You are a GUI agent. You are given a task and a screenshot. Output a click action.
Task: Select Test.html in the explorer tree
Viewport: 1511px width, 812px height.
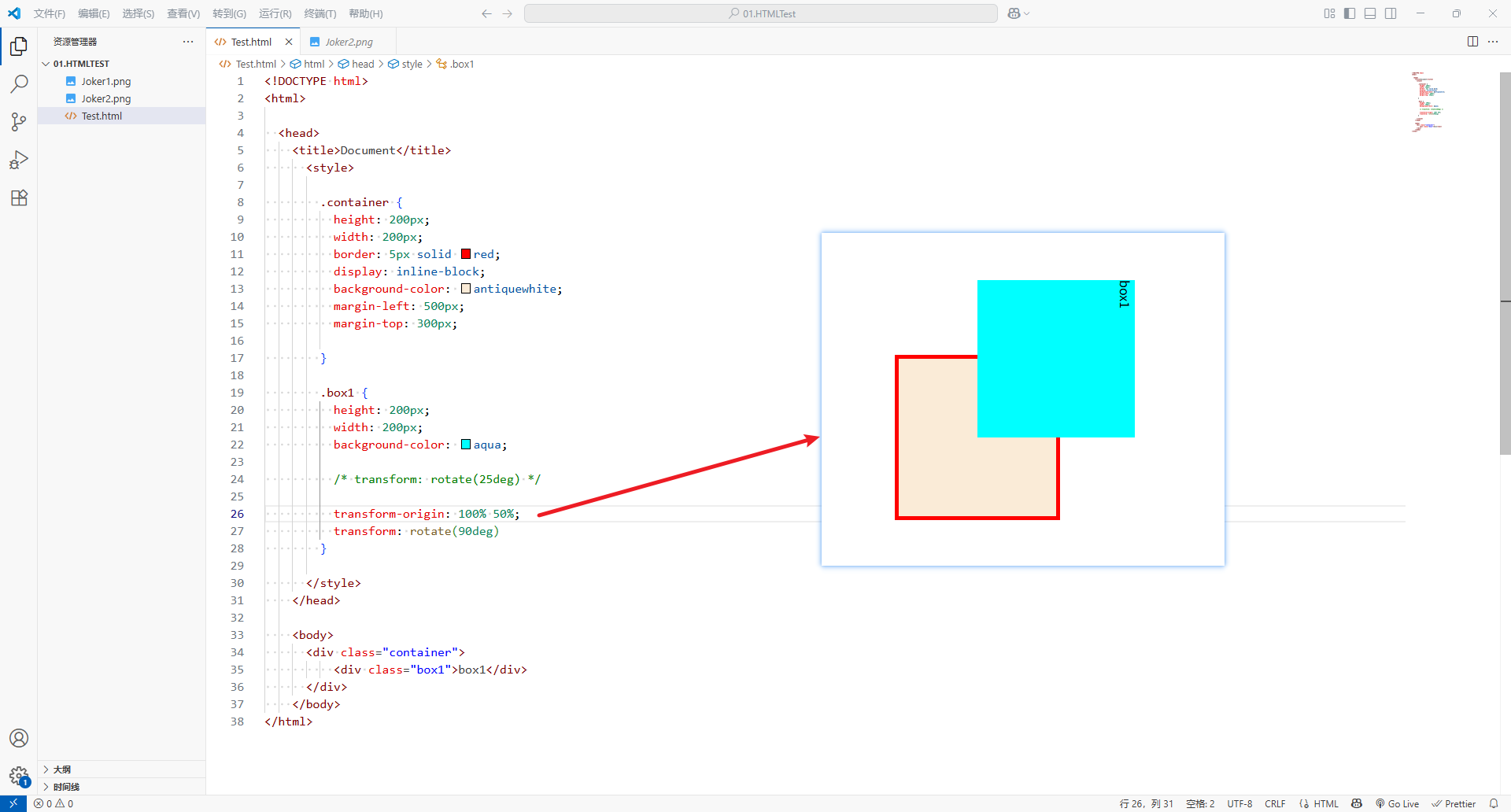coord(121,116)
